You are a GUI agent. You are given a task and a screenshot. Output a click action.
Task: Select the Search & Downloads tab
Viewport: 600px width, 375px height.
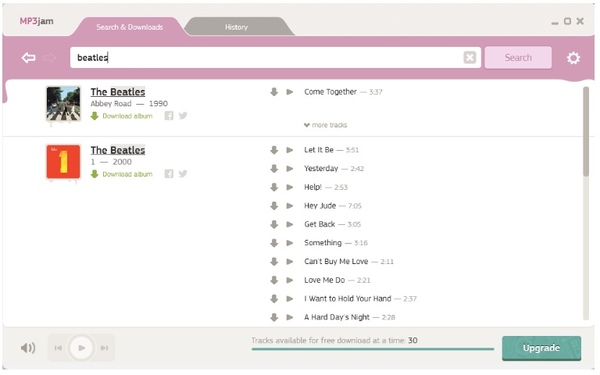pos(129,27)
